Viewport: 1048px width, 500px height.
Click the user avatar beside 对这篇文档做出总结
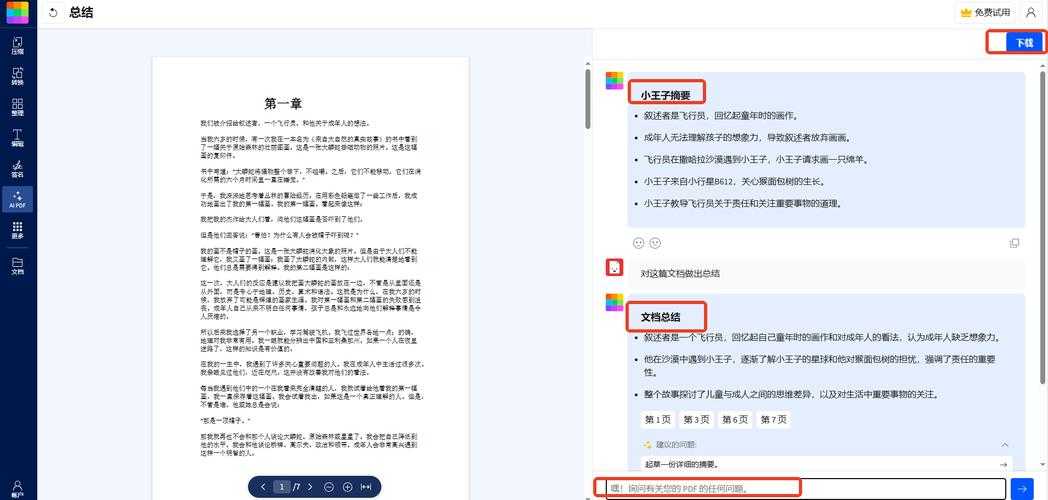[614, 268]
